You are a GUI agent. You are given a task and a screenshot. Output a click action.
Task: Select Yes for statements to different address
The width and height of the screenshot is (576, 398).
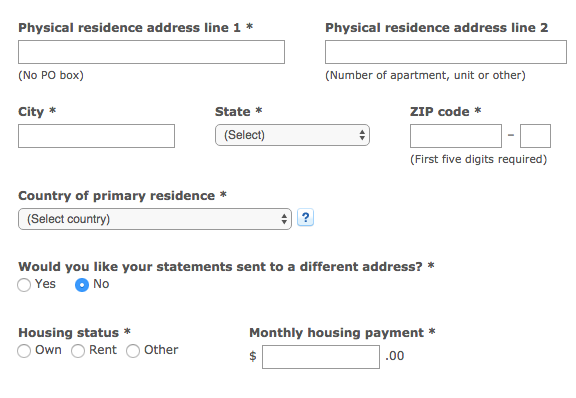(x=24, y=285)
